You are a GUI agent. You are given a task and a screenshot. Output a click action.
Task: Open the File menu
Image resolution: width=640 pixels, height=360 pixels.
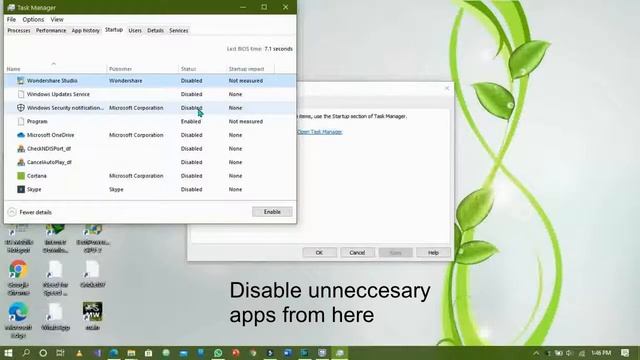[11, 20]
